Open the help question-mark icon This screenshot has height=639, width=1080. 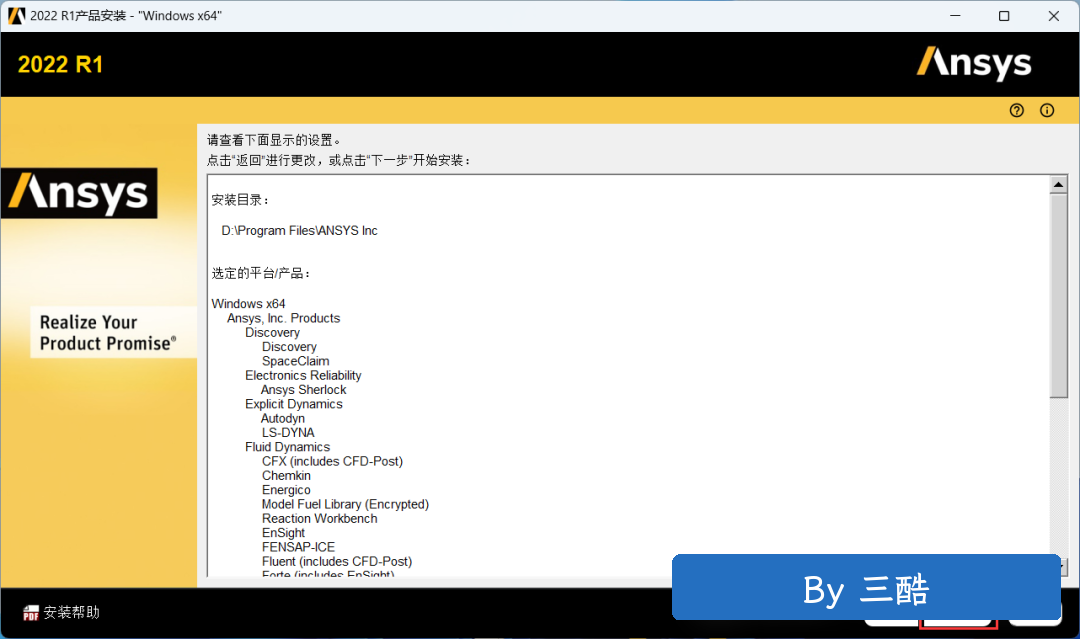coord(1017,110)
